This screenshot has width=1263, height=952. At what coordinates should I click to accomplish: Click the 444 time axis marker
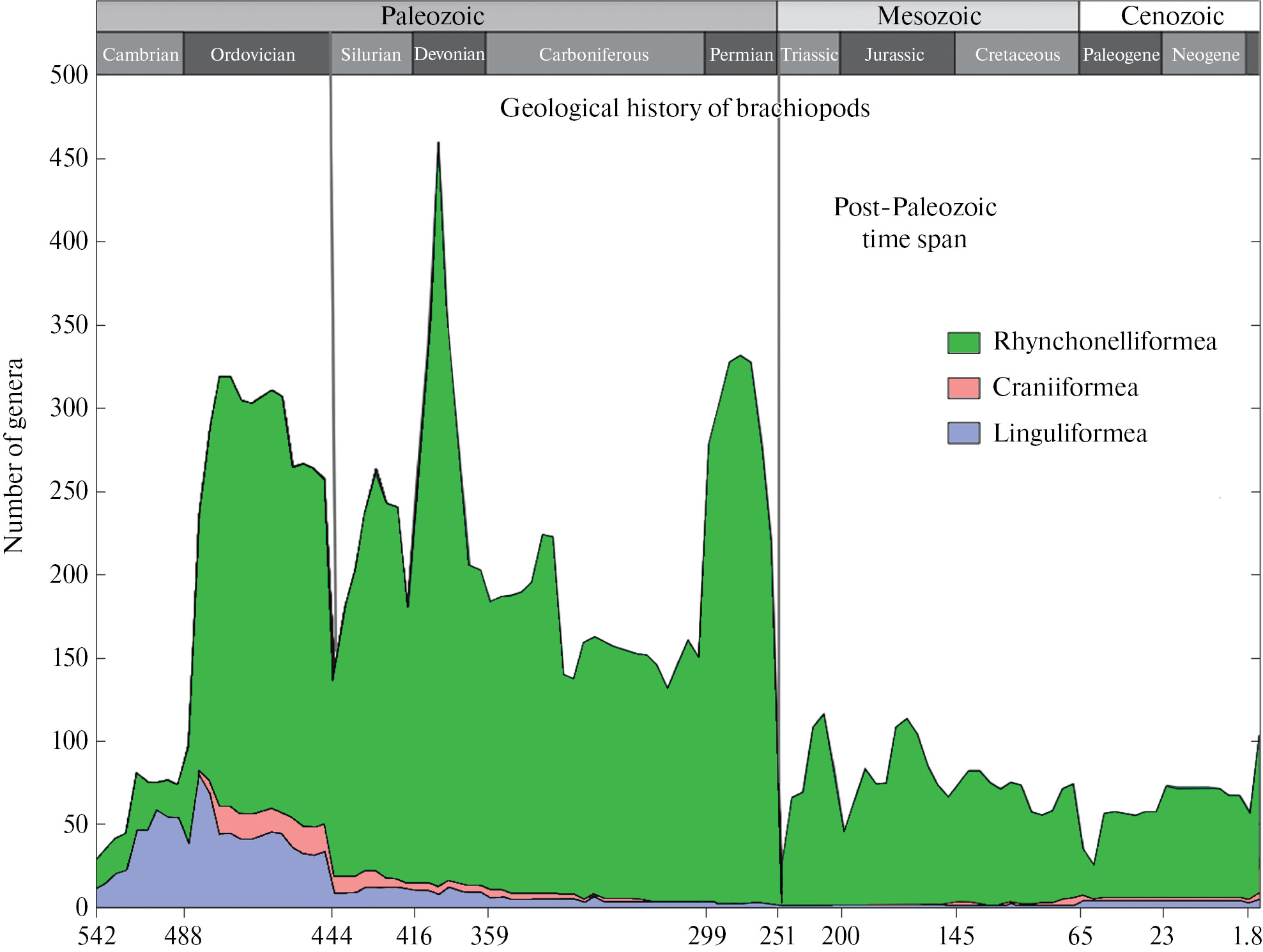point(331,936)
